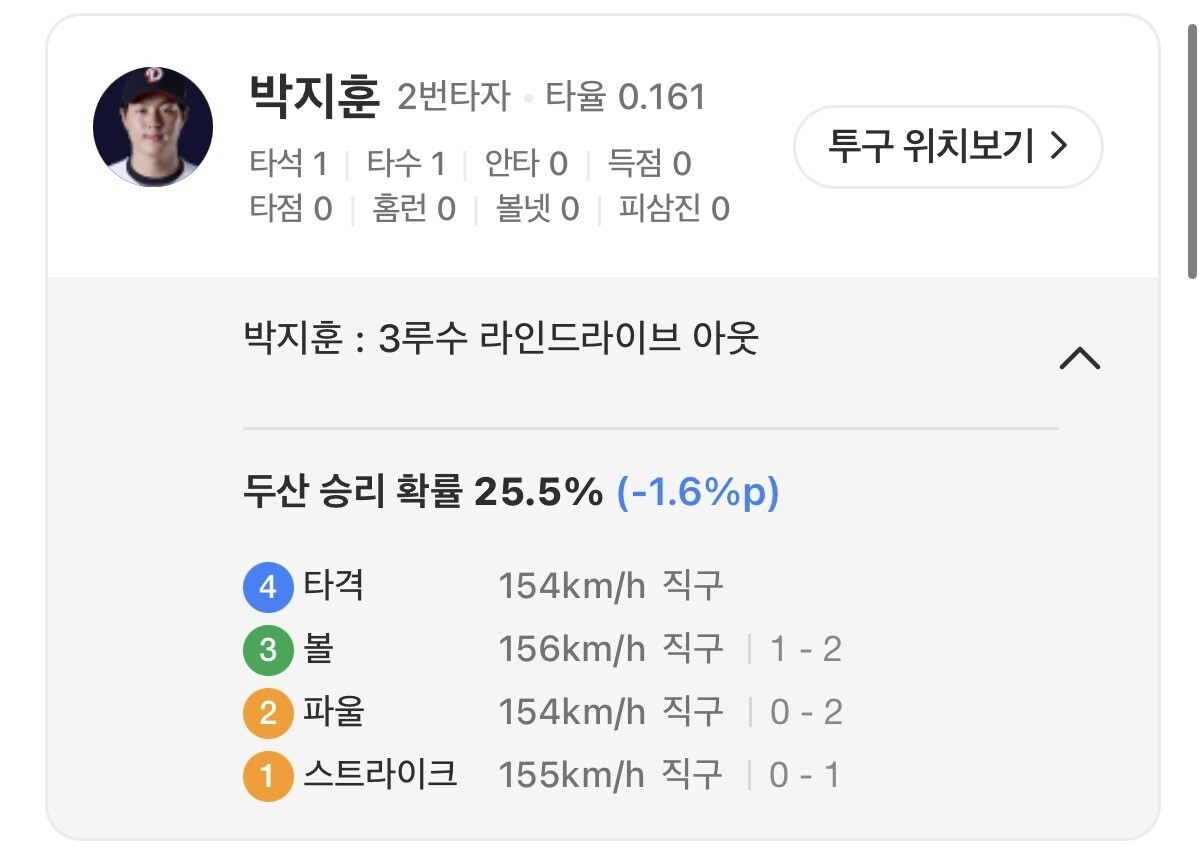Click Park Ji-hoon's player profile photo
This screenshot has width=1199, height=854.
(x=153, y=127)
